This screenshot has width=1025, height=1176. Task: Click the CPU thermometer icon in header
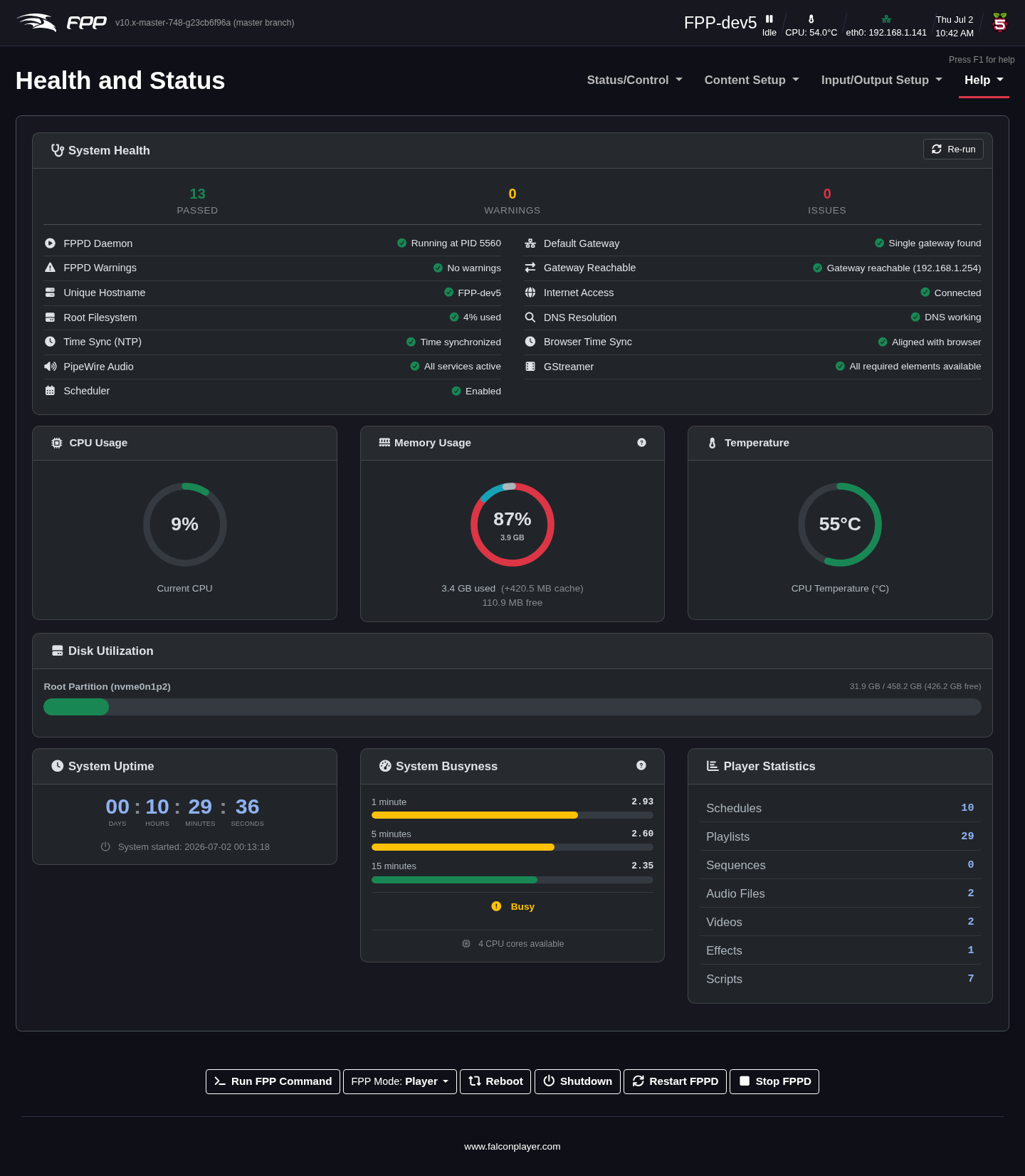click(x=811, y=19)
